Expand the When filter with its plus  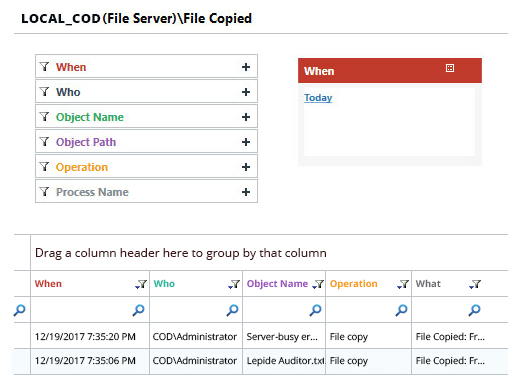(x=246, y=67)
